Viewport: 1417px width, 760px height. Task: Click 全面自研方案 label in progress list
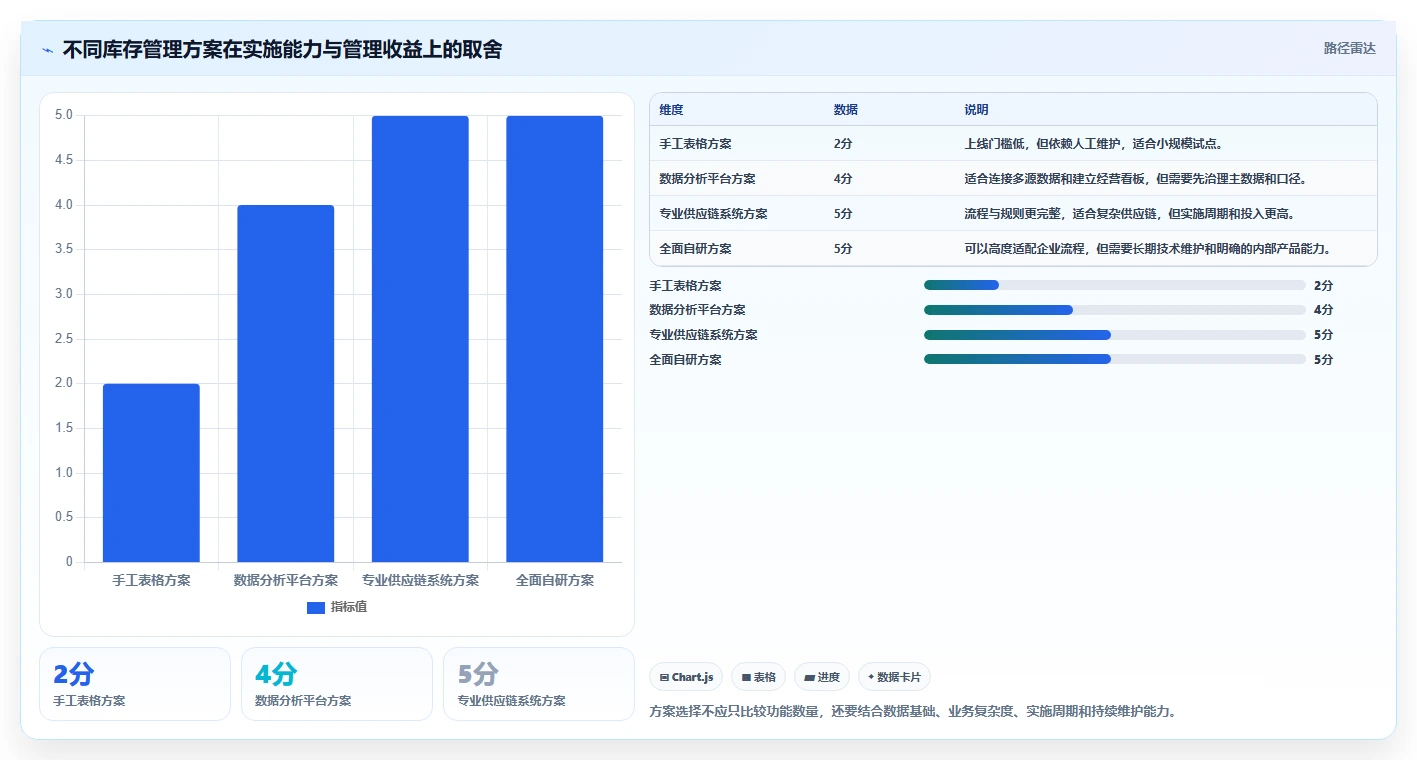685,359
